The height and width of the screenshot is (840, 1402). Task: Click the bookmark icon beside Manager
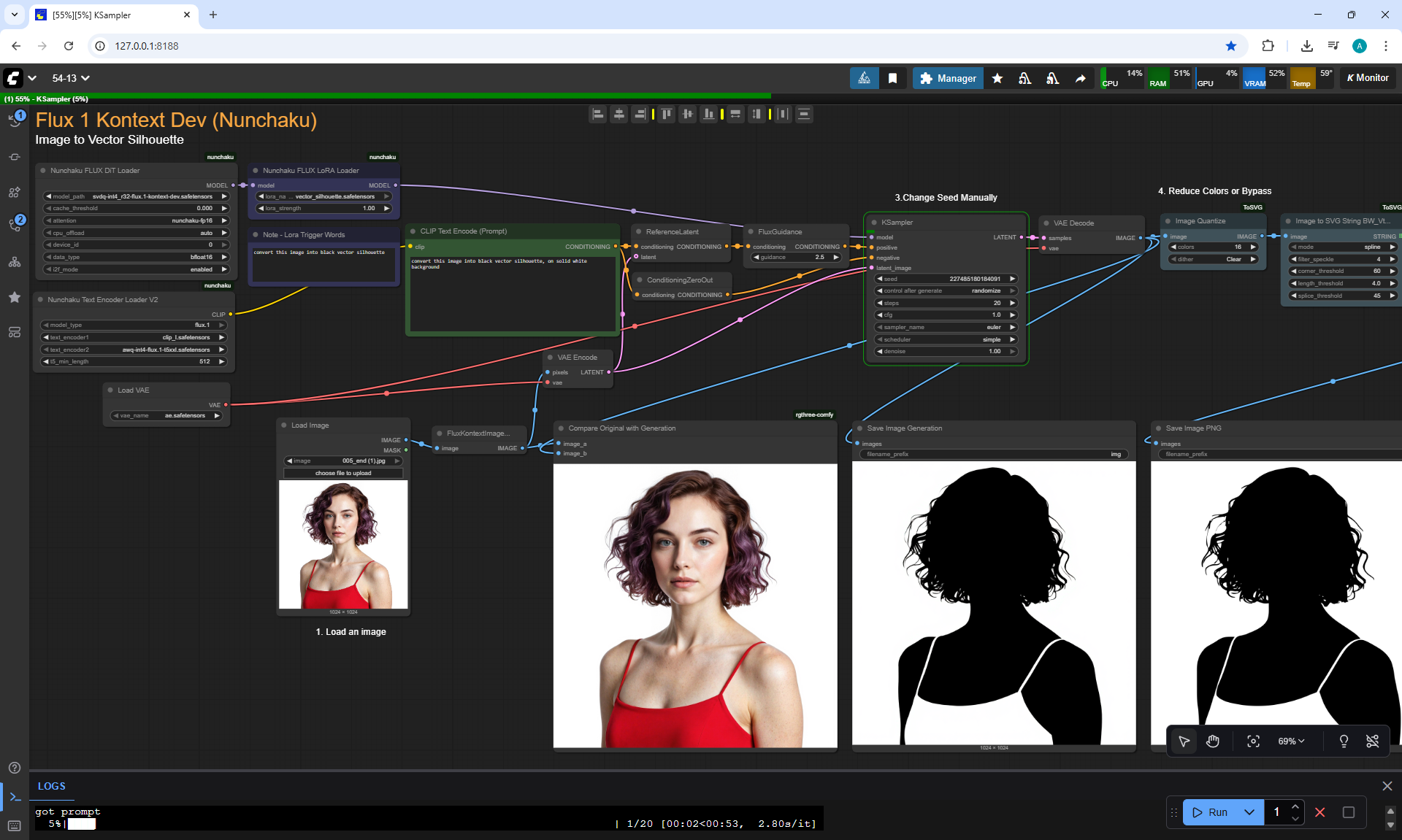coord(892,78)
